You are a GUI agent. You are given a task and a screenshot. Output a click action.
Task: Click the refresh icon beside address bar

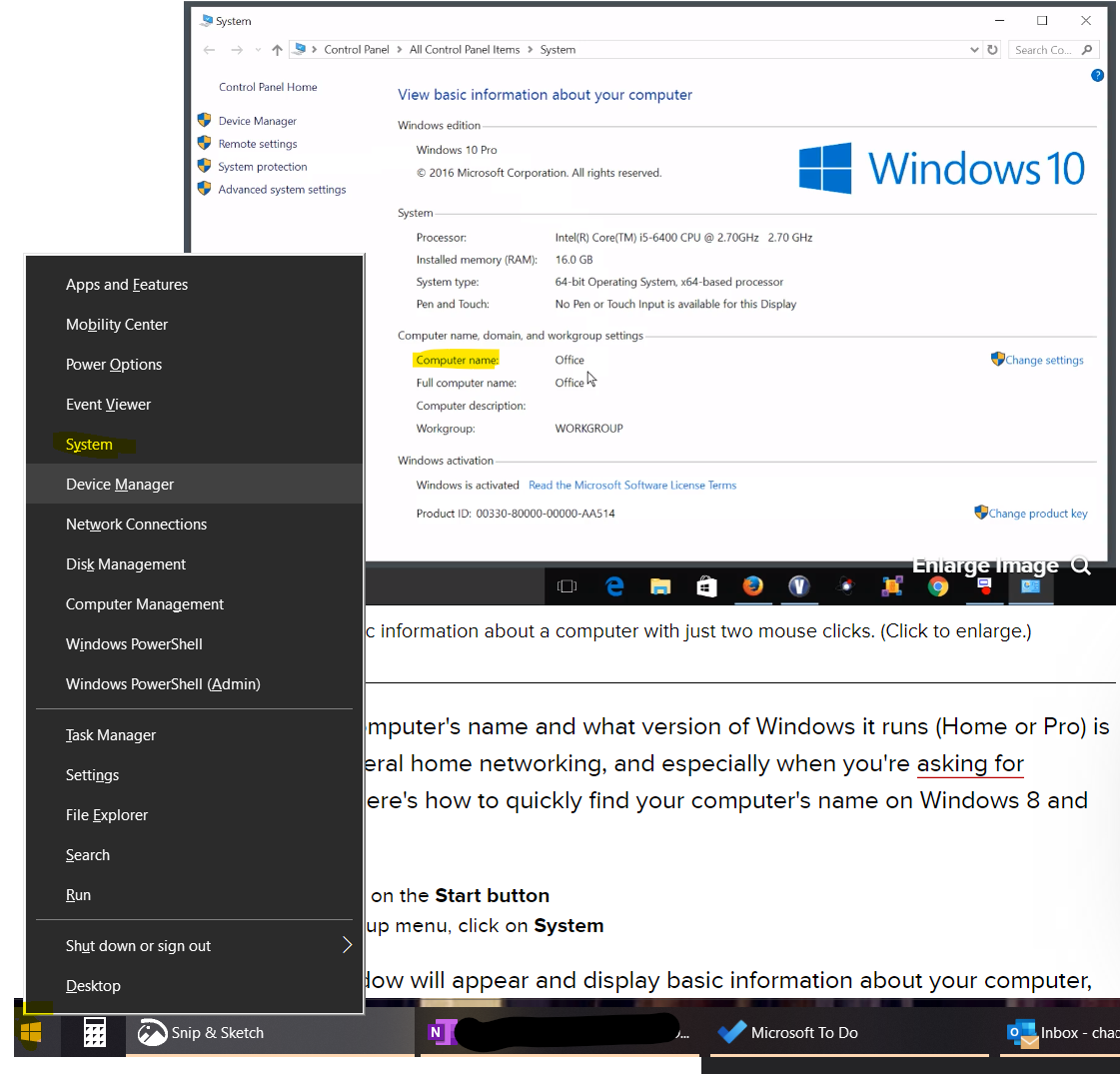tap(992, 49)
